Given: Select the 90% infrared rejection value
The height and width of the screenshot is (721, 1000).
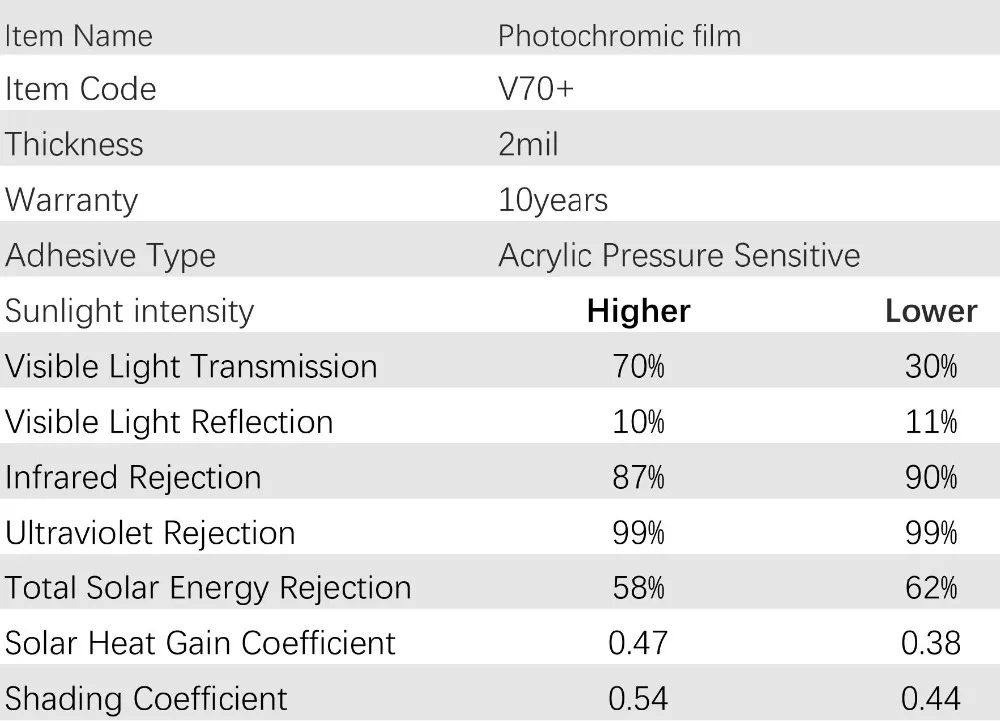Looking at the screenshot, I should click(931, 477).
